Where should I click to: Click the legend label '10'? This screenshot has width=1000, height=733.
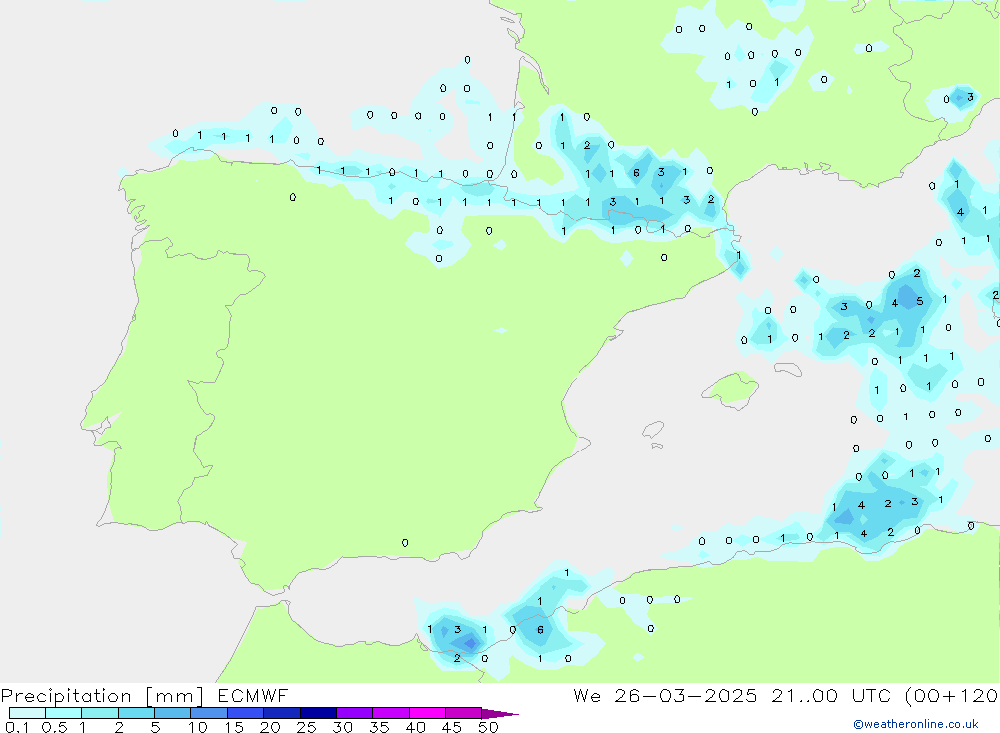click(x=198, y=727)
